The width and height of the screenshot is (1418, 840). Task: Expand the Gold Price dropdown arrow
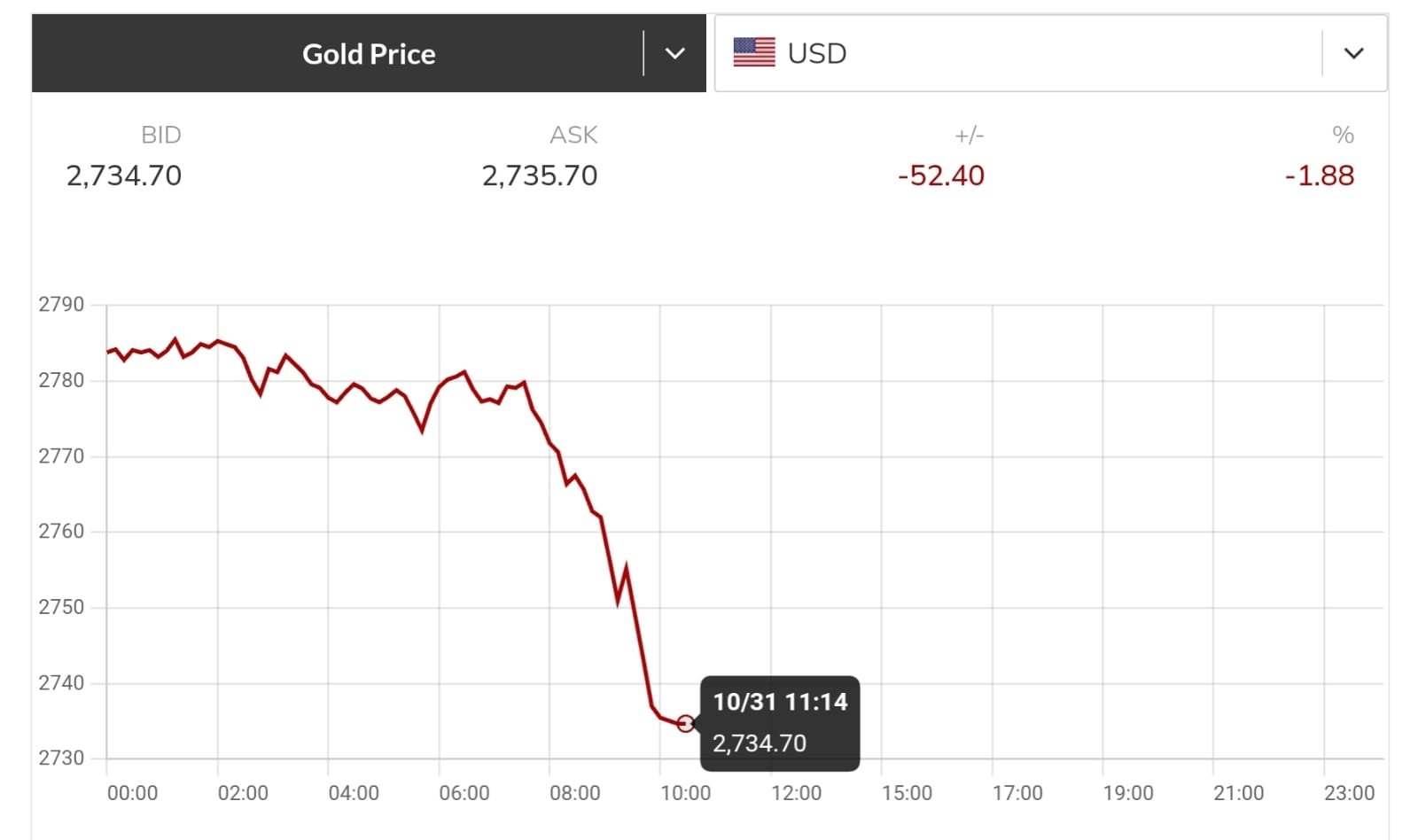point(675,53)
